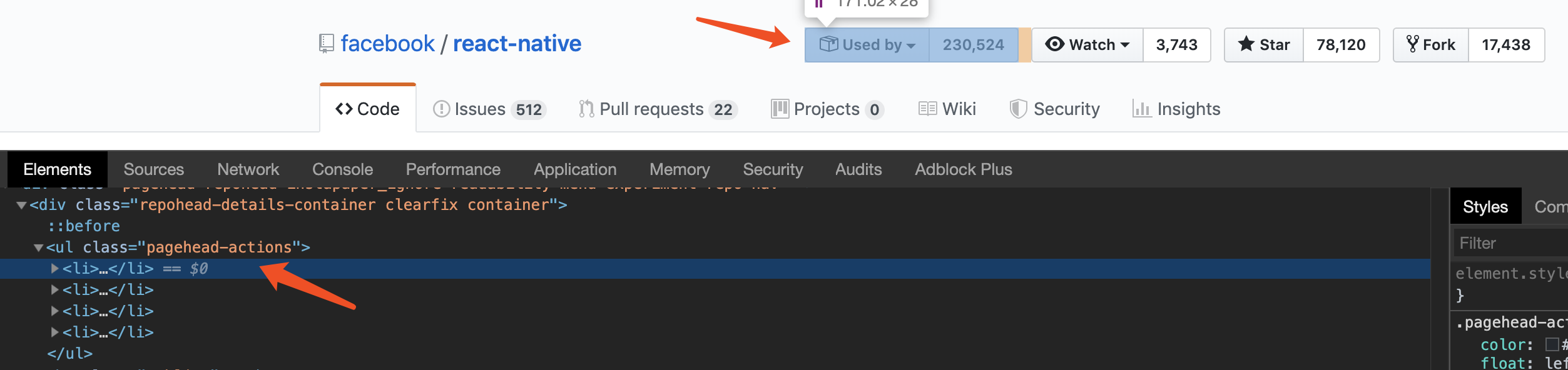Click the package icon in Used by
This screenshot has height=370, width=1568.
pyautogui.click(x=828, y=44)
